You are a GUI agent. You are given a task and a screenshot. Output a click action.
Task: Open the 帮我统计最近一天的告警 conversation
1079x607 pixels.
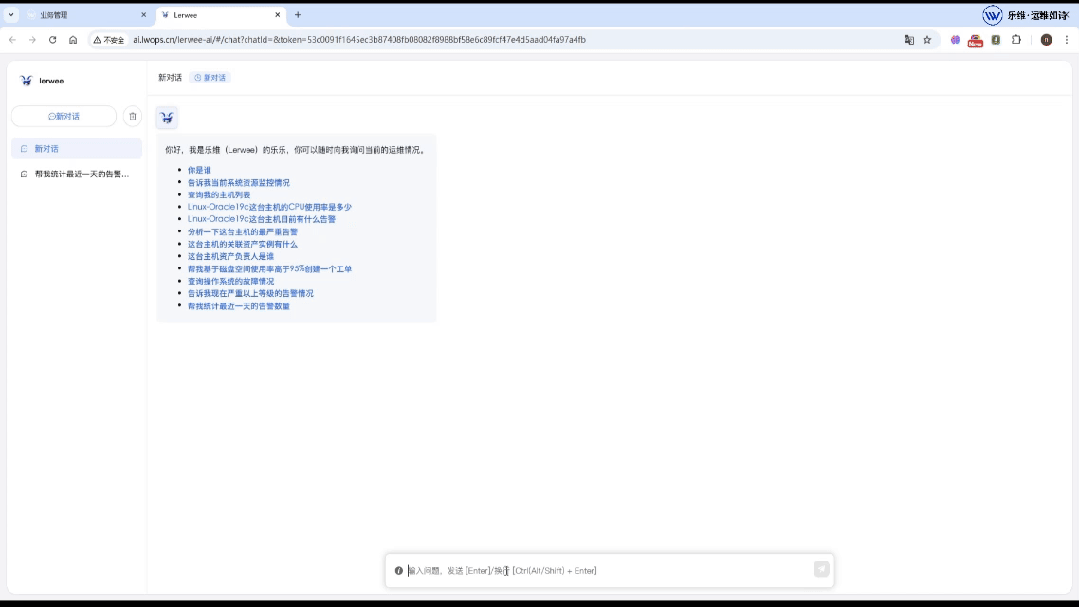pyautogui.click(x=76, y=174)
